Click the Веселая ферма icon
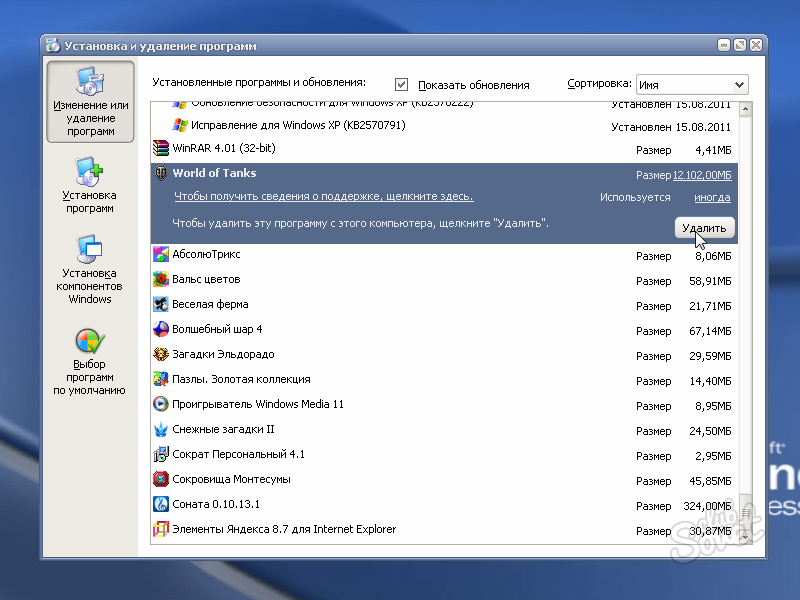 [161, 304]
